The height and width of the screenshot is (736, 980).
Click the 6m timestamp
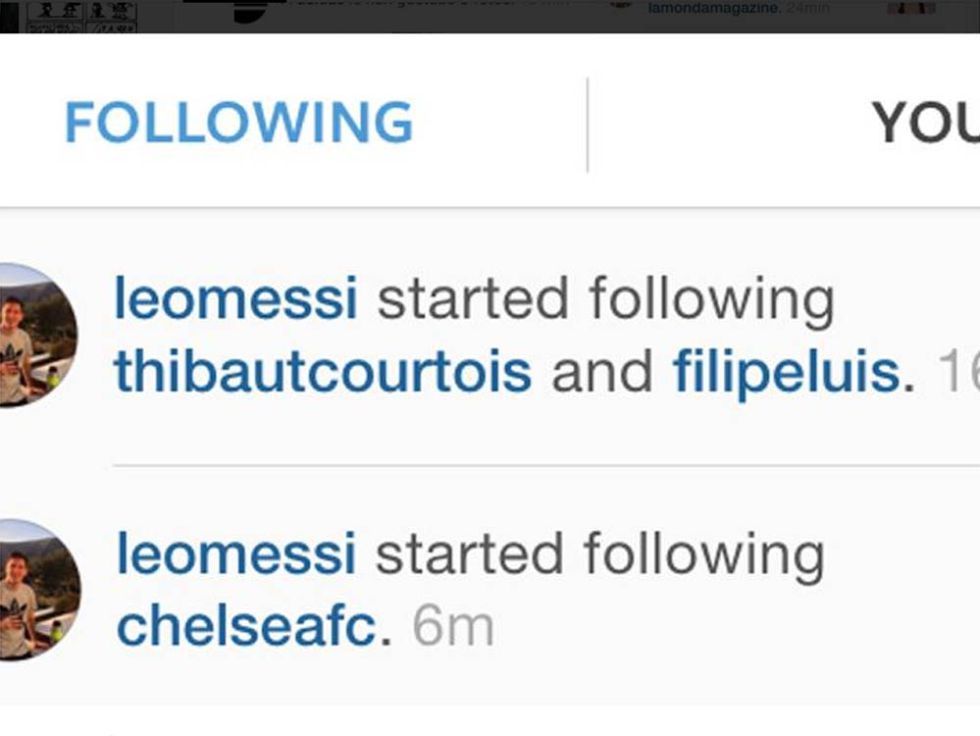point(454,627)
